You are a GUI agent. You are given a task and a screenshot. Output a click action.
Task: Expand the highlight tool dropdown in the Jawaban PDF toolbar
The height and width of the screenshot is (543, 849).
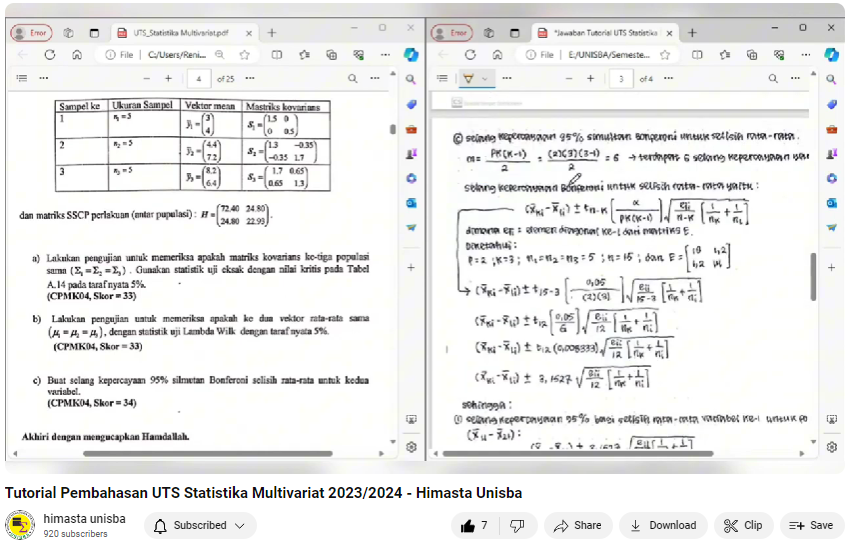coord(486,78)
